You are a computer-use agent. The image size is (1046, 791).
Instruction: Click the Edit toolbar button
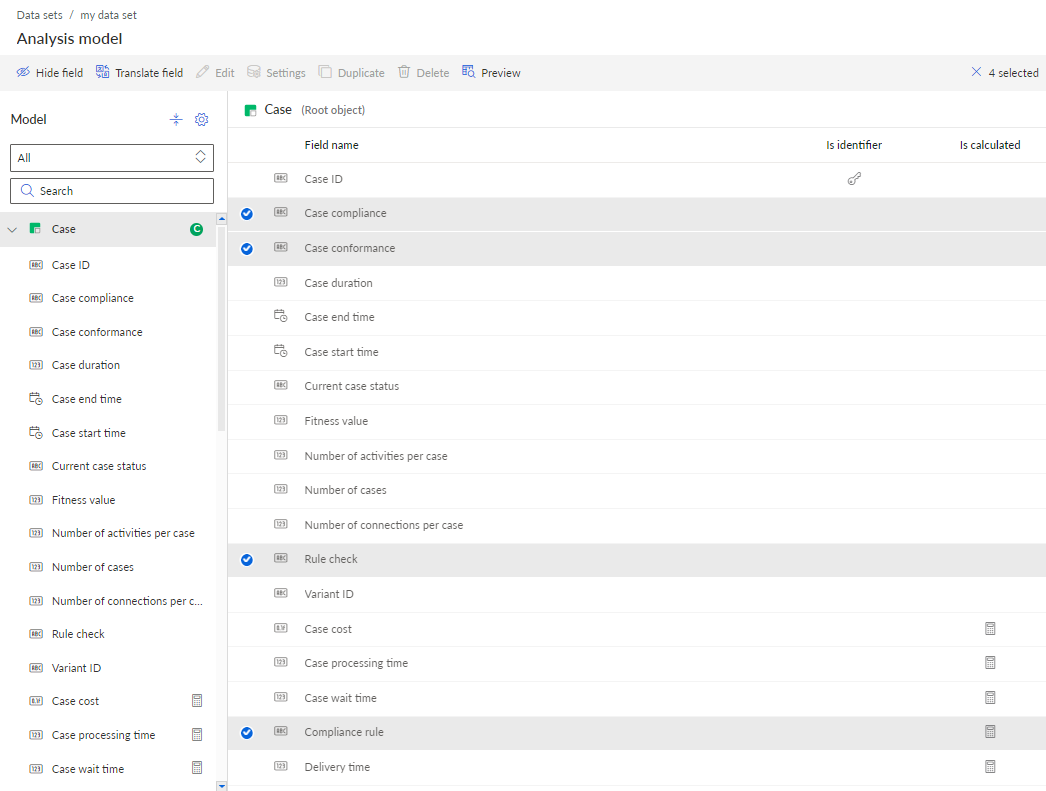tap(215, 73)
